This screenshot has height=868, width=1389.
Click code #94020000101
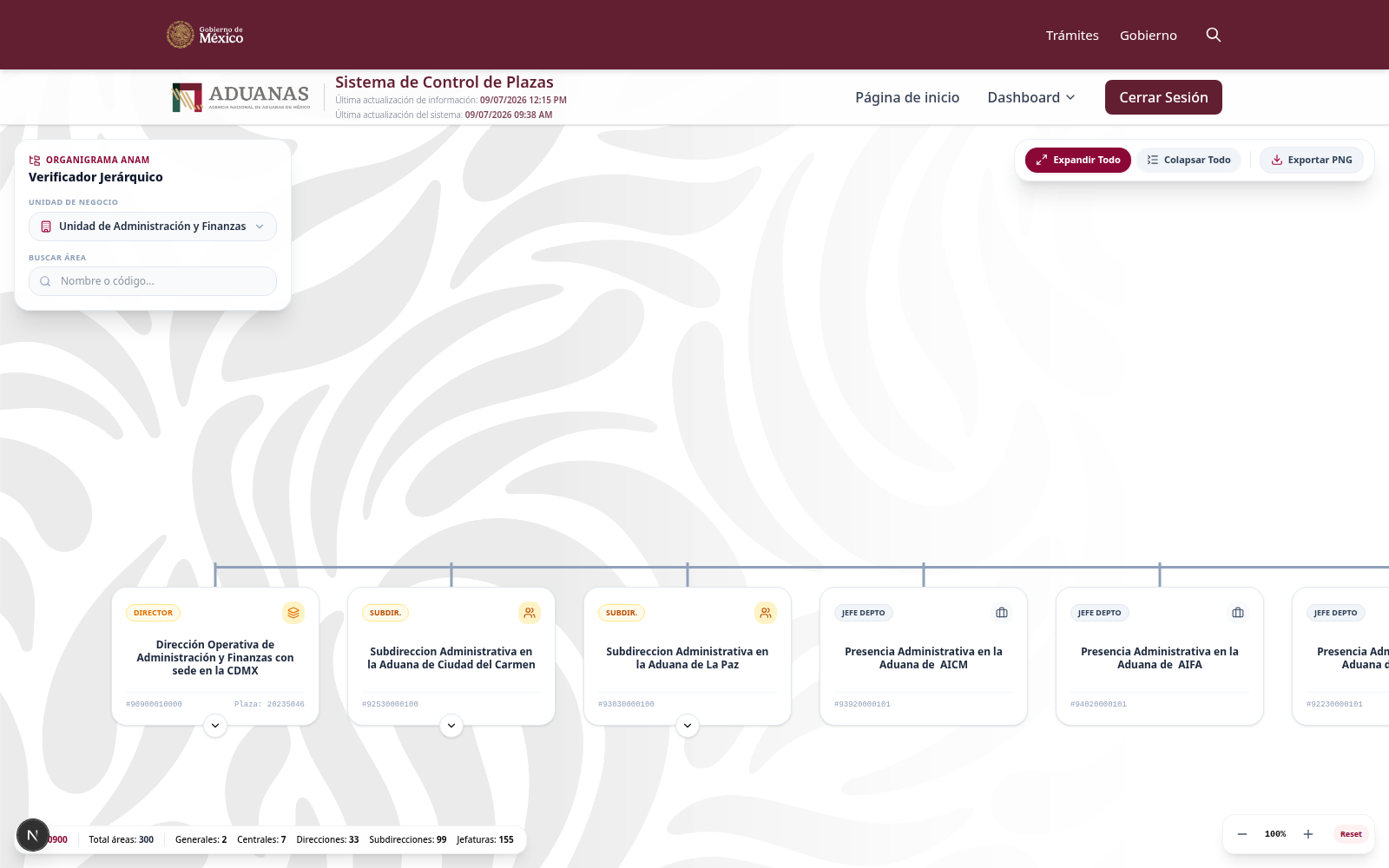1099,704
